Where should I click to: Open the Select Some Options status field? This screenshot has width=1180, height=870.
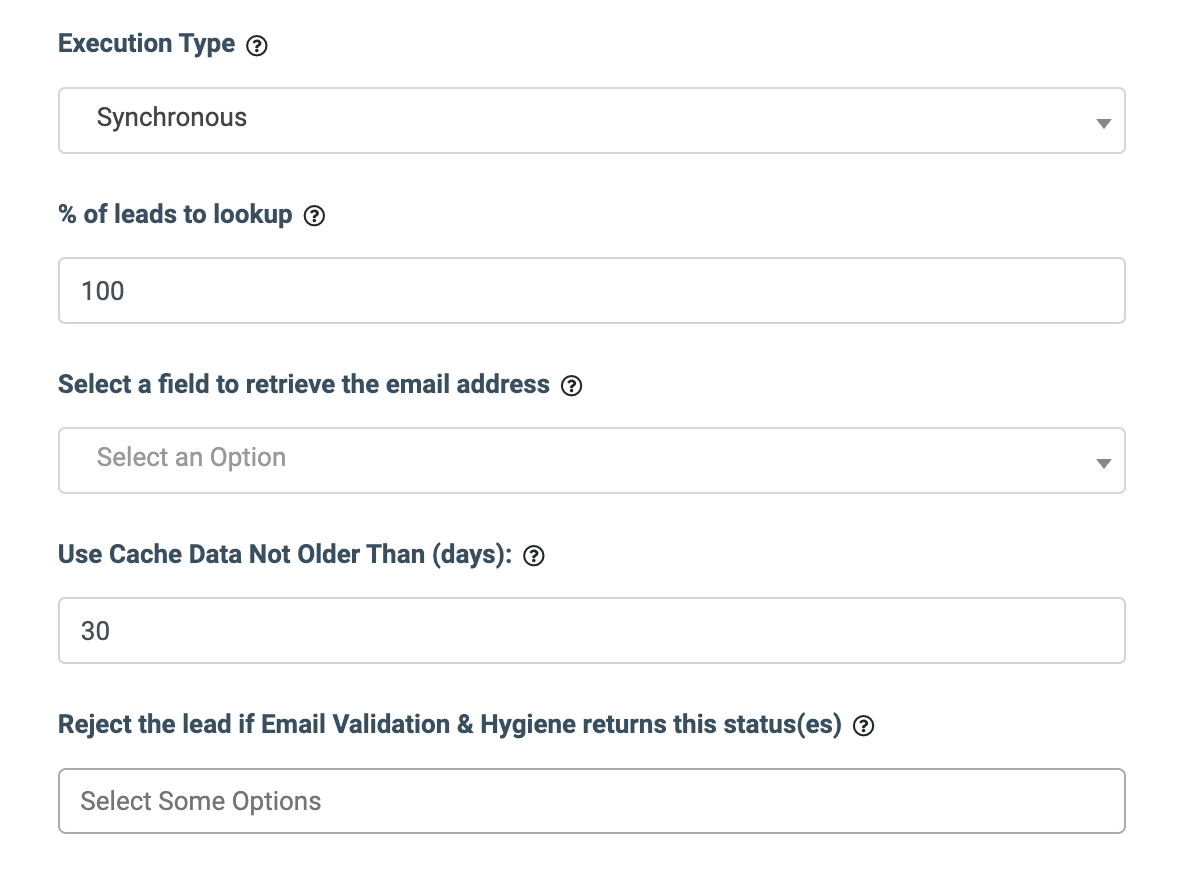(591, 801)
